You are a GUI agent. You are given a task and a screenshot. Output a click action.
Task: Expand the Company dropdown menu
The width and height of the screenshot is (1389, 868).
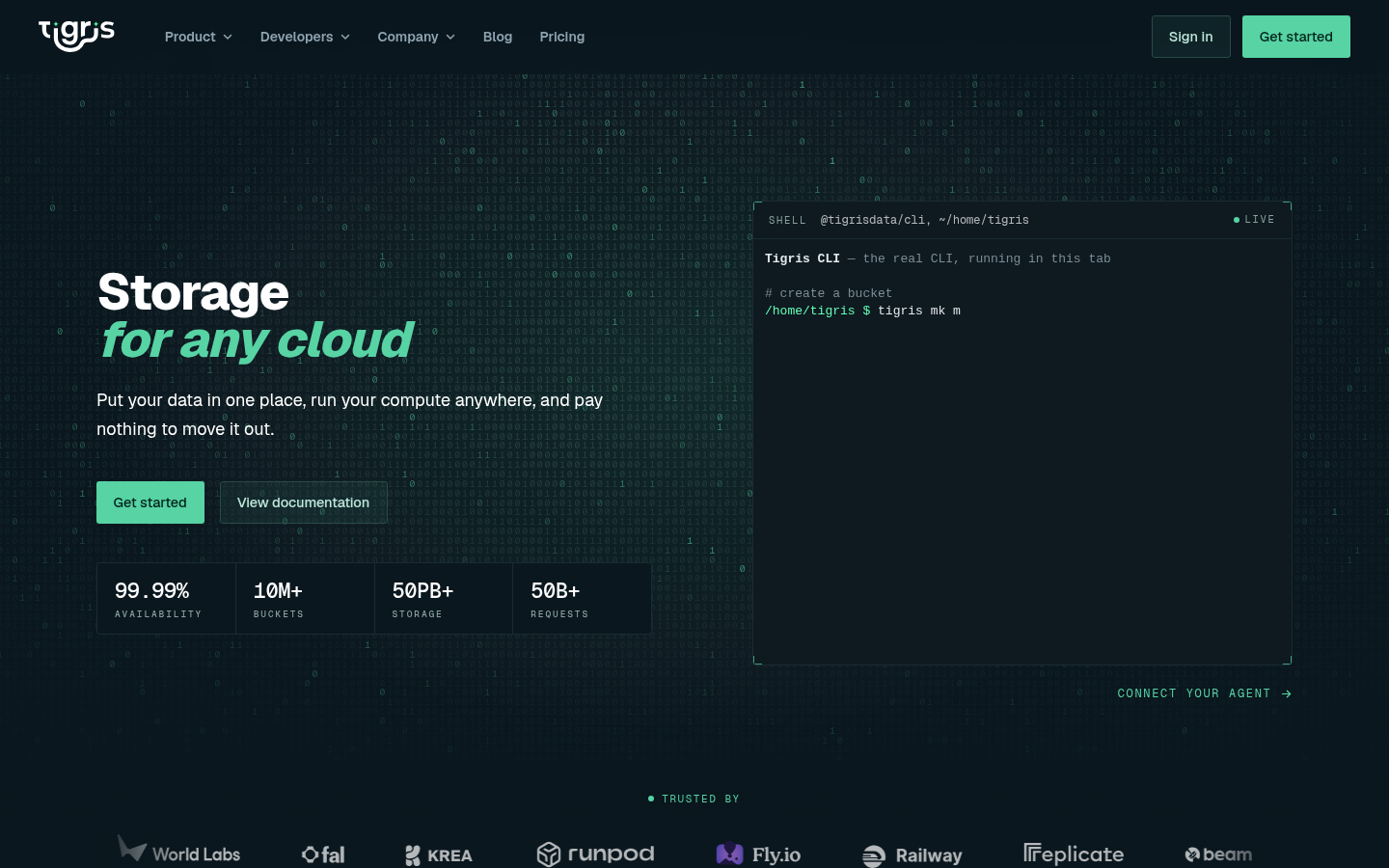click(x=416, y=37)
